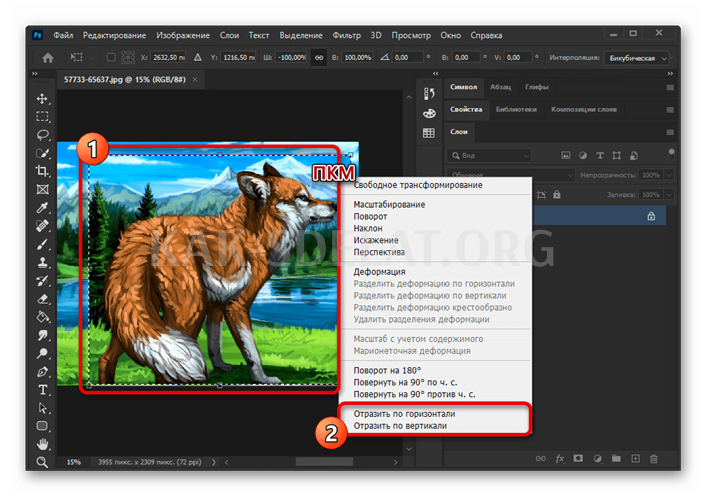The height and width of the screenshot is (496, 706).
Task: Click the X position input field
Action: [x=168, y=58]
